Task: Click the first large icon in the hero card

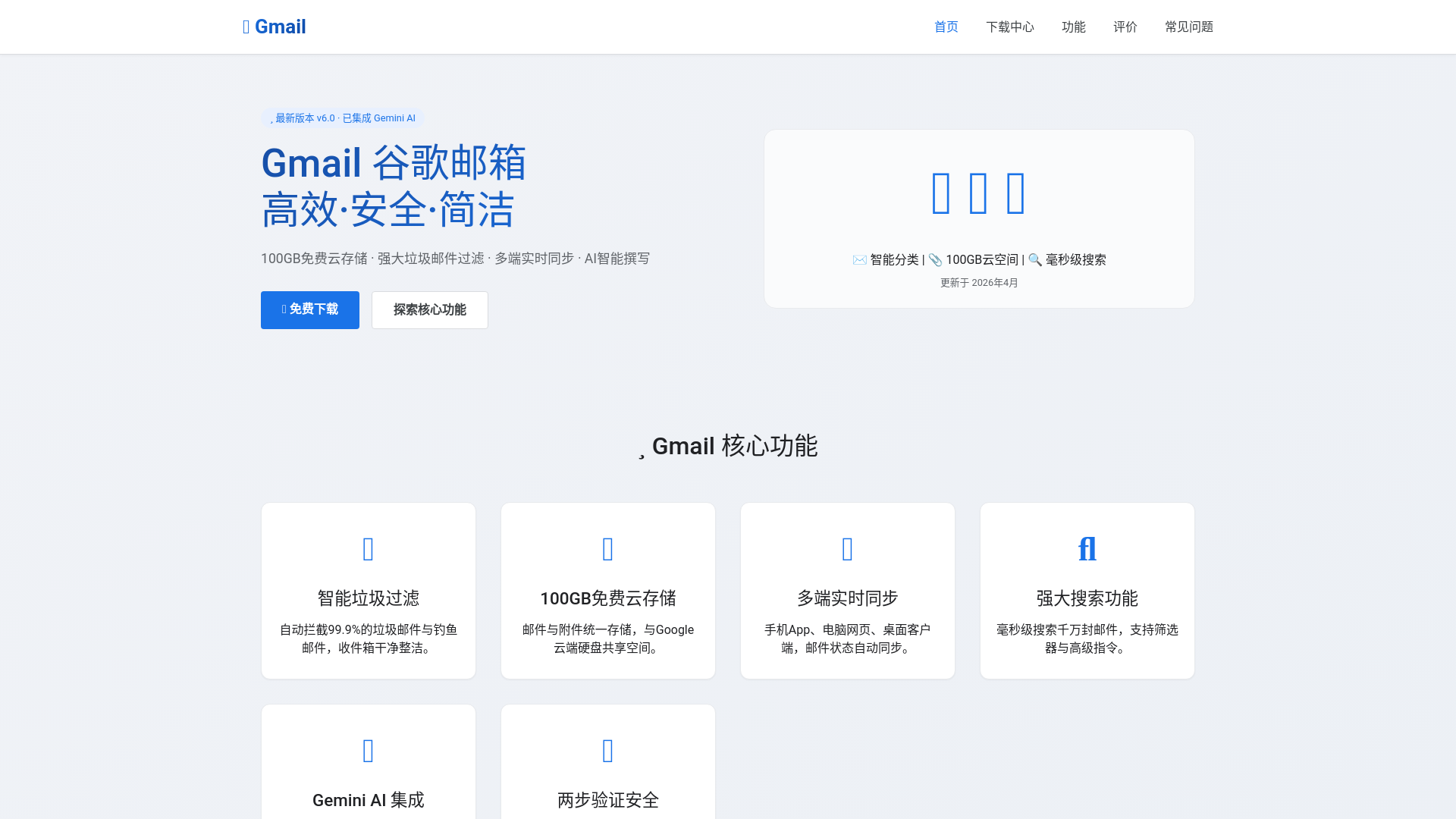Action: (941, 193)
